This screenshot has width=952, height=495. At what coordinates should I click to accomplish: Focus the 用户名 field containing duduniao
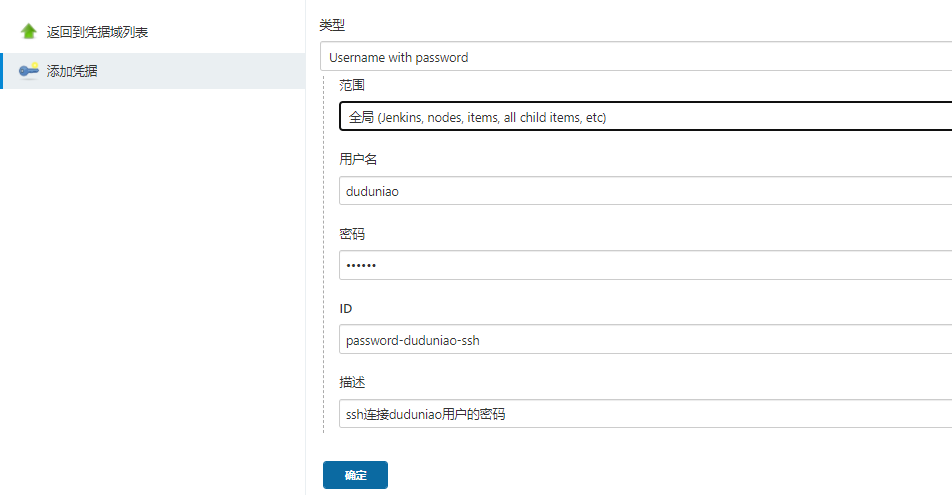click(646, 191)
